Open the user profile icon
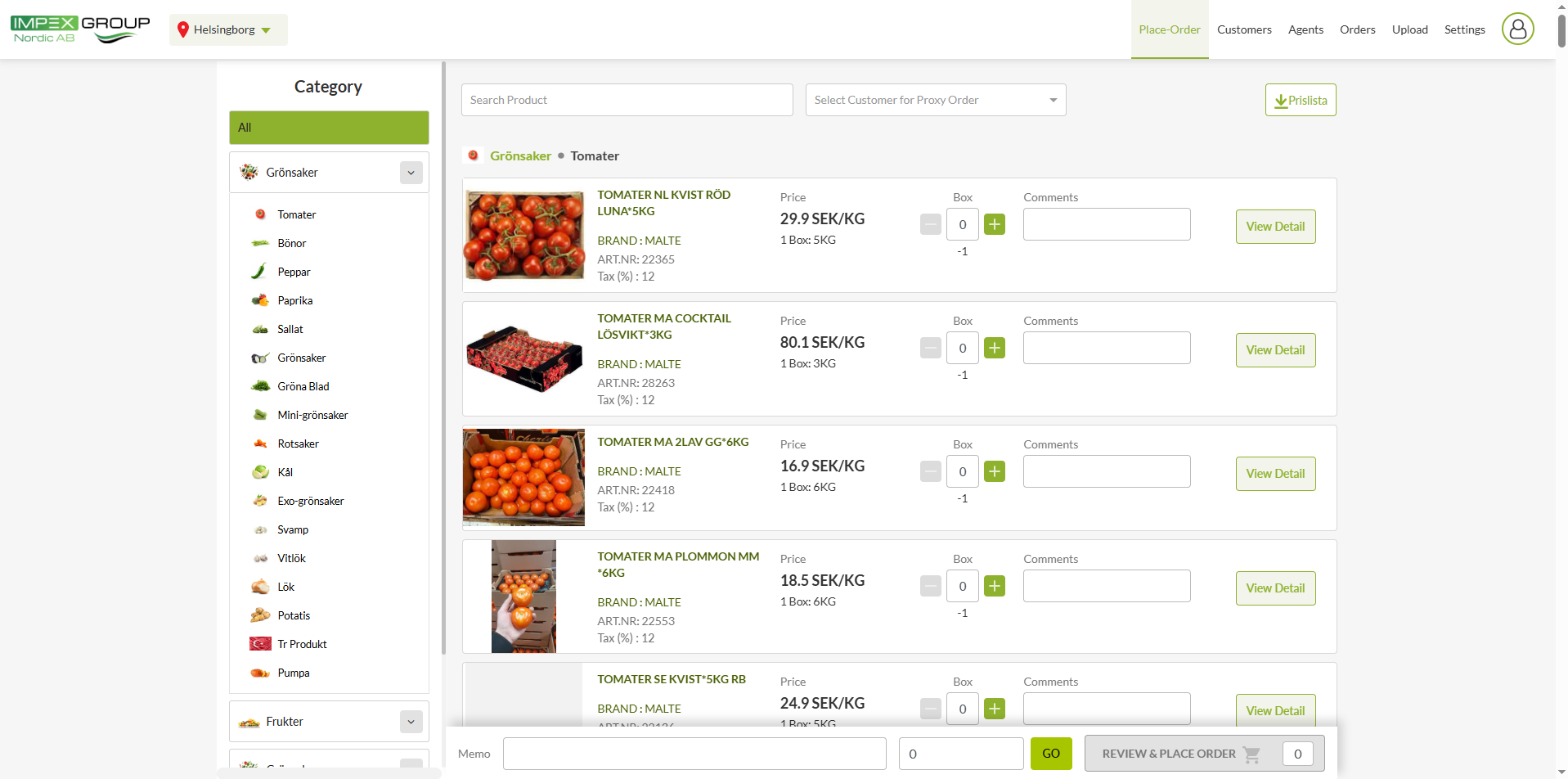Viewport: 1568px width, 779px height. pos(1517,29)
